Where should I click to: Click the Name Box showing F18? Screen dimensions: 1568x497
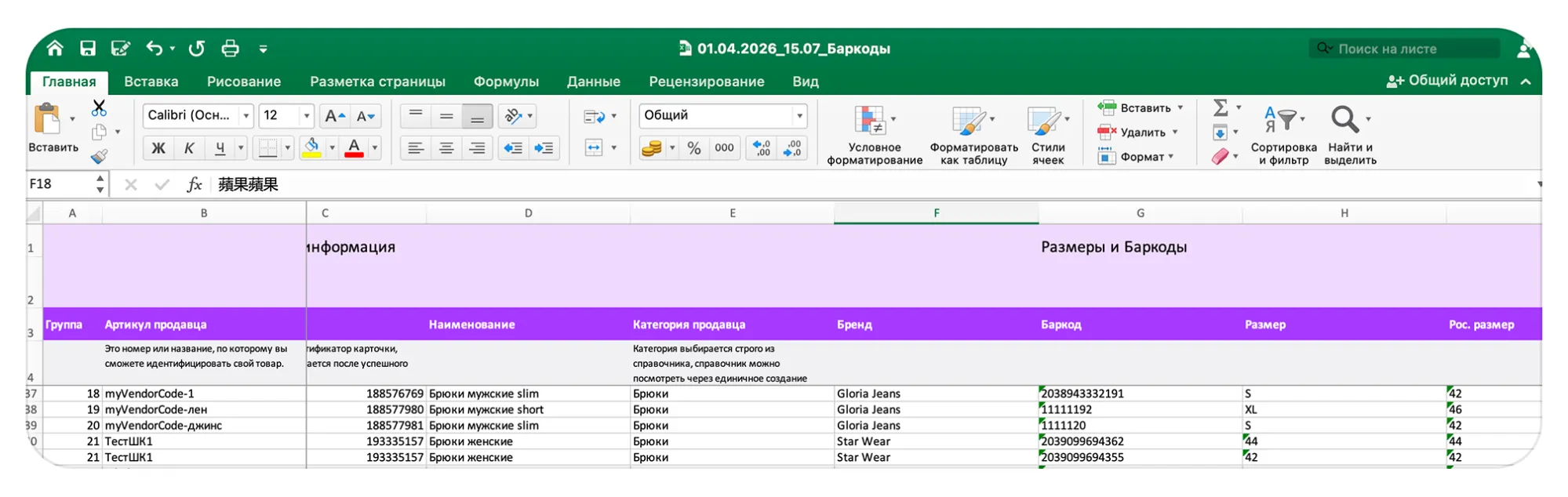(61, 184)
